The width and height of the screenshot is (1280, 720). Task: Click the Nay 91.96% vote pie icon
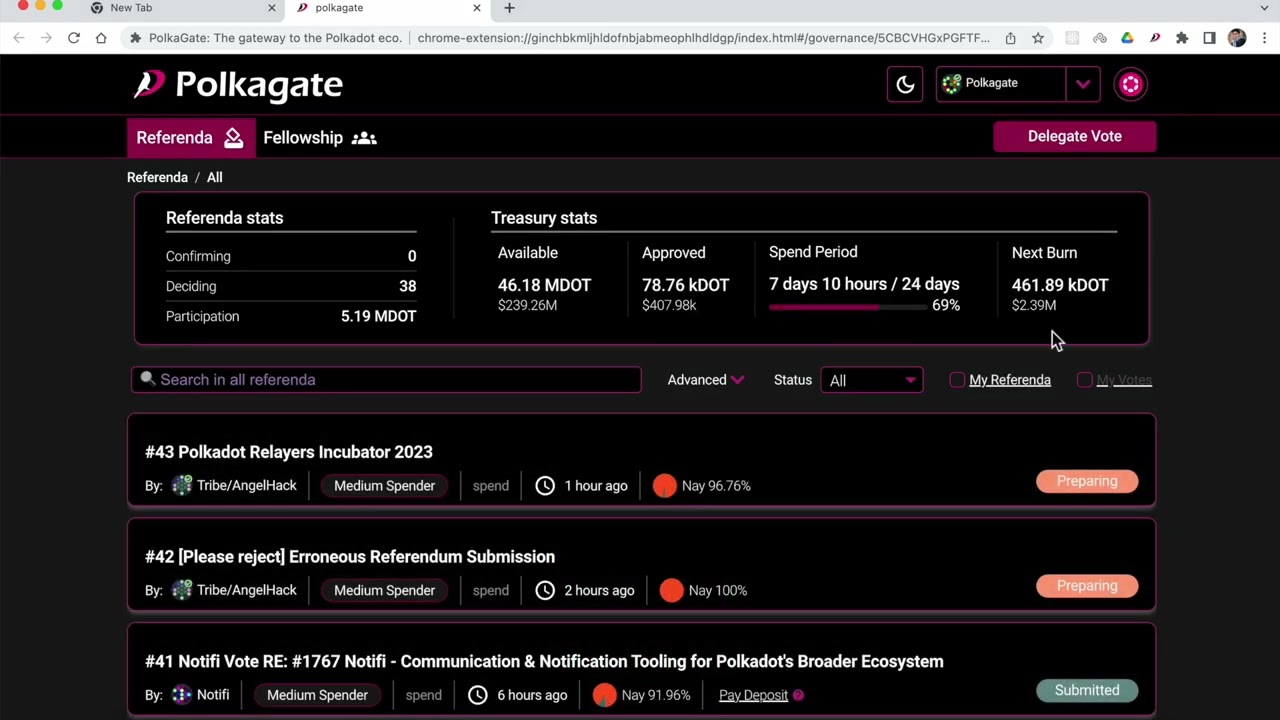pyautogui.click(x=604, y=695)
